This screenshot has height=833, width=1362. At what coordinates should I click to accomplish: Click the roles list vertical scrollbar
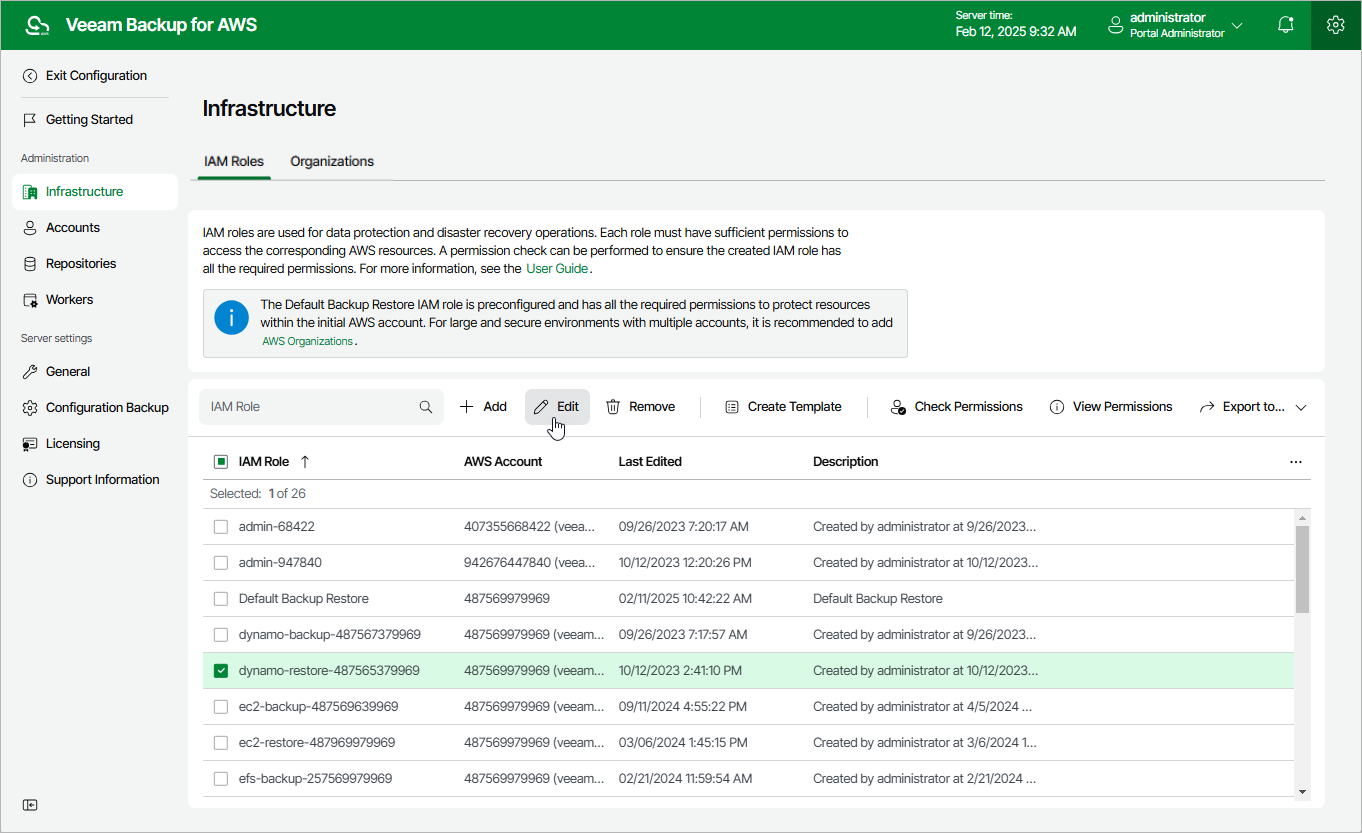[x=1302, y=570]
